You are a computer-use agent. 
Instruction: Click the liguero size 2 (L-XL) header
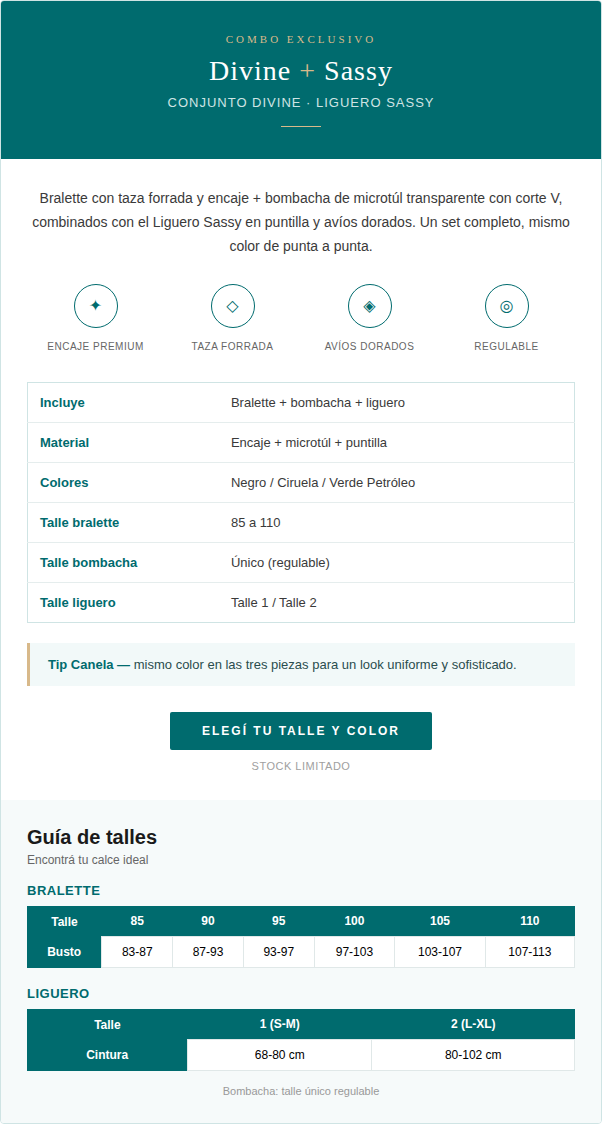tap(473, 1025)
